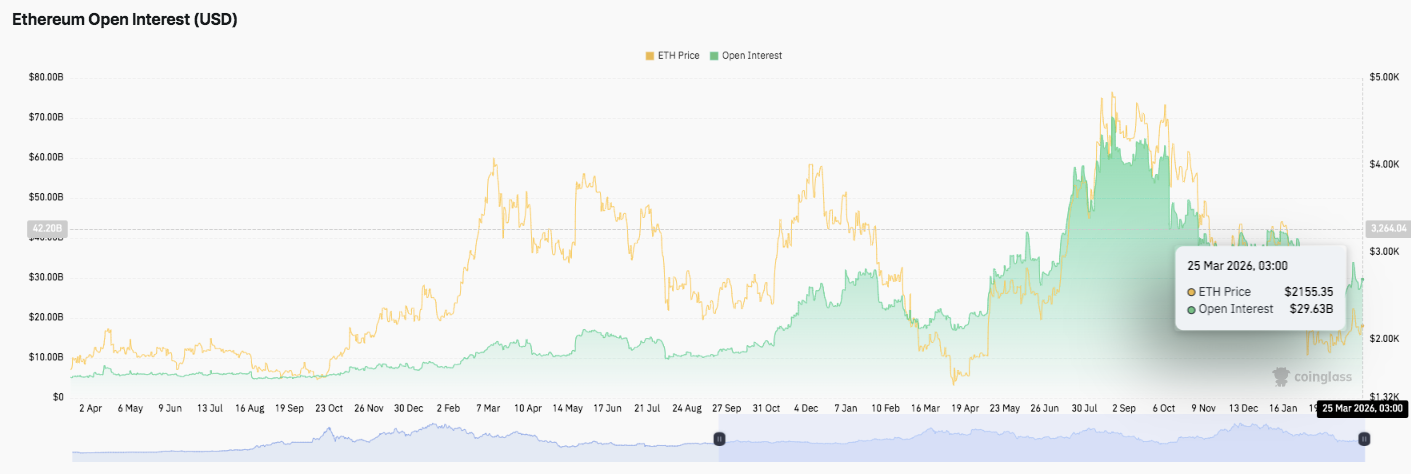Image resolution: width=1411 pixels, height=474 pixels.
Task: Click the coinglass watermark logo
Action: coord(1311,377)
